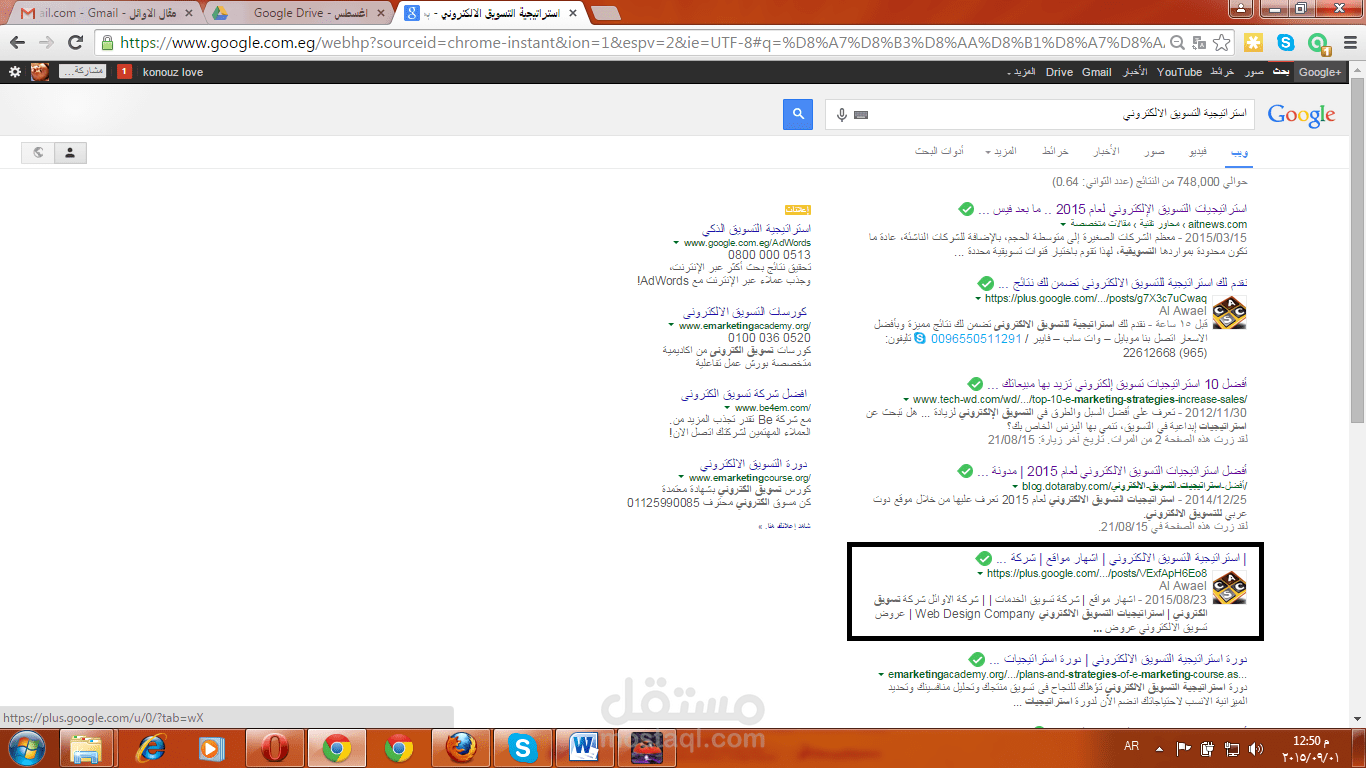Image resolution: width=1366 pixels, height=768 pixels.
Task: Click the browser forward arrow
Action: coord(46,43)
